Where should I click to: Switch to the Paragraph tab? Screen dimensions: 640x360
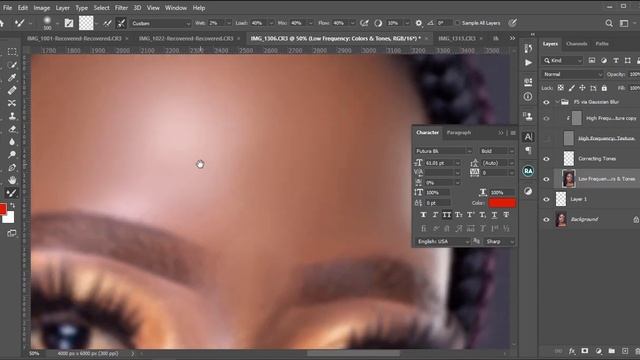click(x=459, y=133)
